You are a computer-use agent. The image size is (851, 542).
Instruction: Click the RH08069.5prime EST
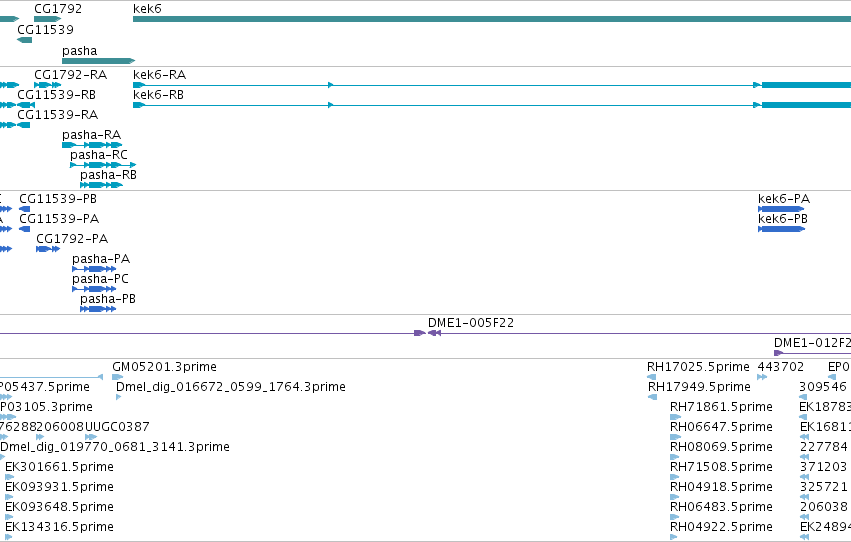click(x=675, y=457)
